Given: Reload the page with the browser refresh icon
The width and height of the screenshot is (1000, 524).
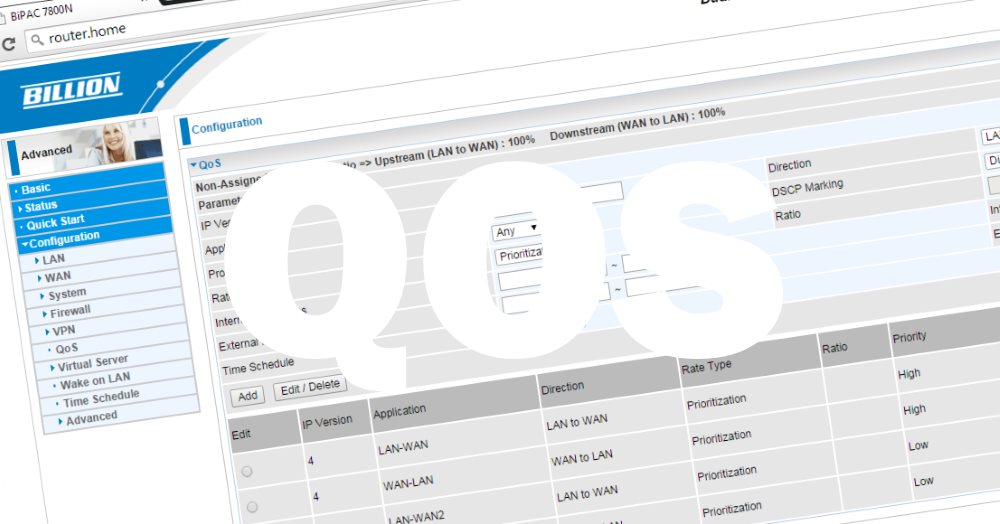Looking at the screenshot, I should pos(8,44).
